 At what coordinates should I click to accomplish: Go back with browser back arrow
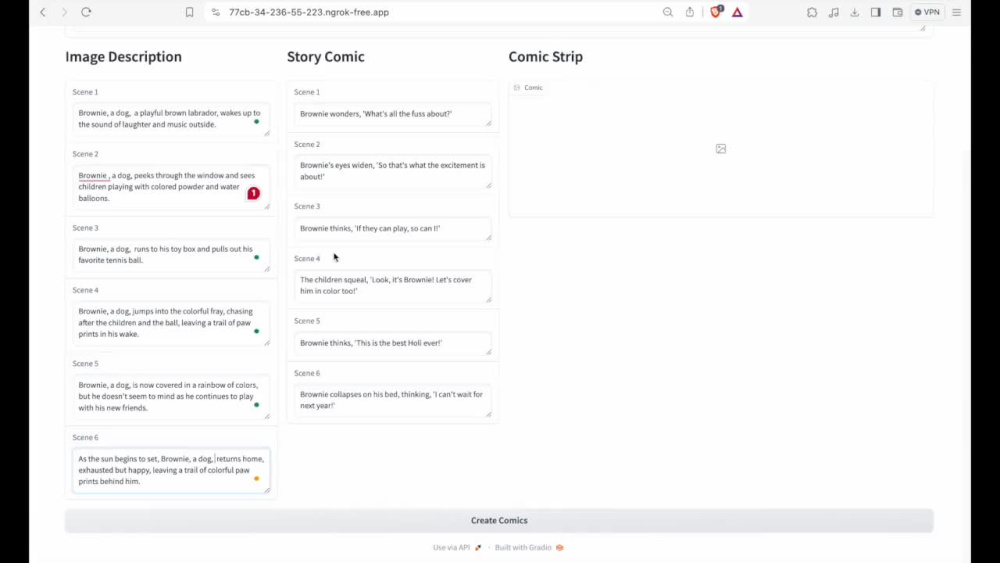(43, 12)
